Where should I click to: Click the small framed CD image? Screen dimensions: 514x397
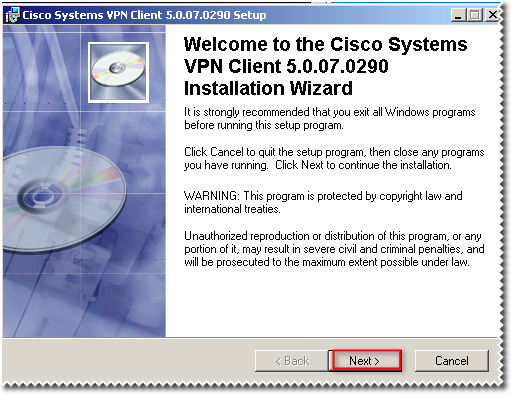(118, 72)
